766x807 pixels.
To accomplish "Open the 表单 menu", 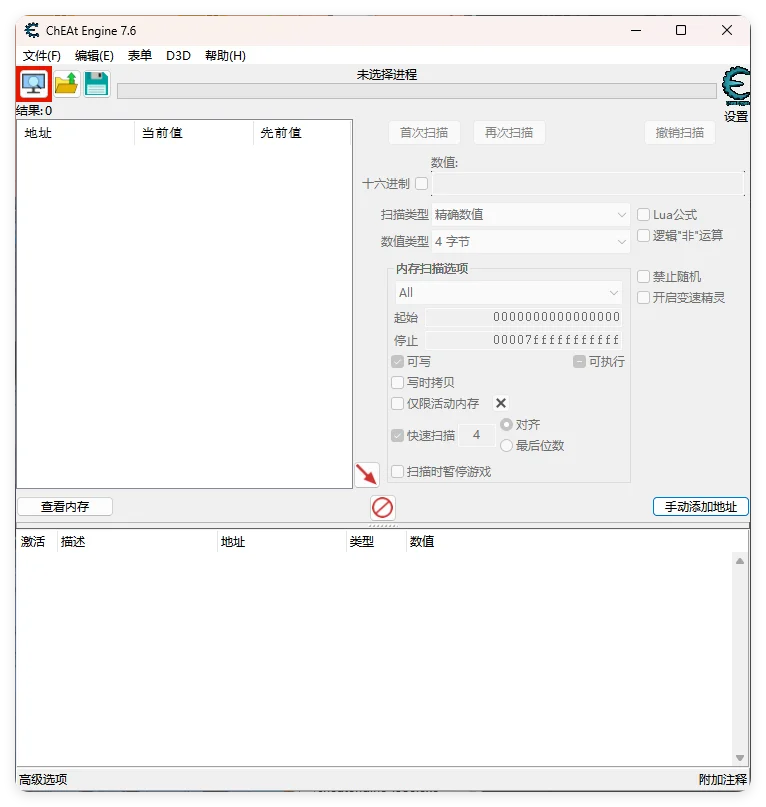I will coord(140,56).
